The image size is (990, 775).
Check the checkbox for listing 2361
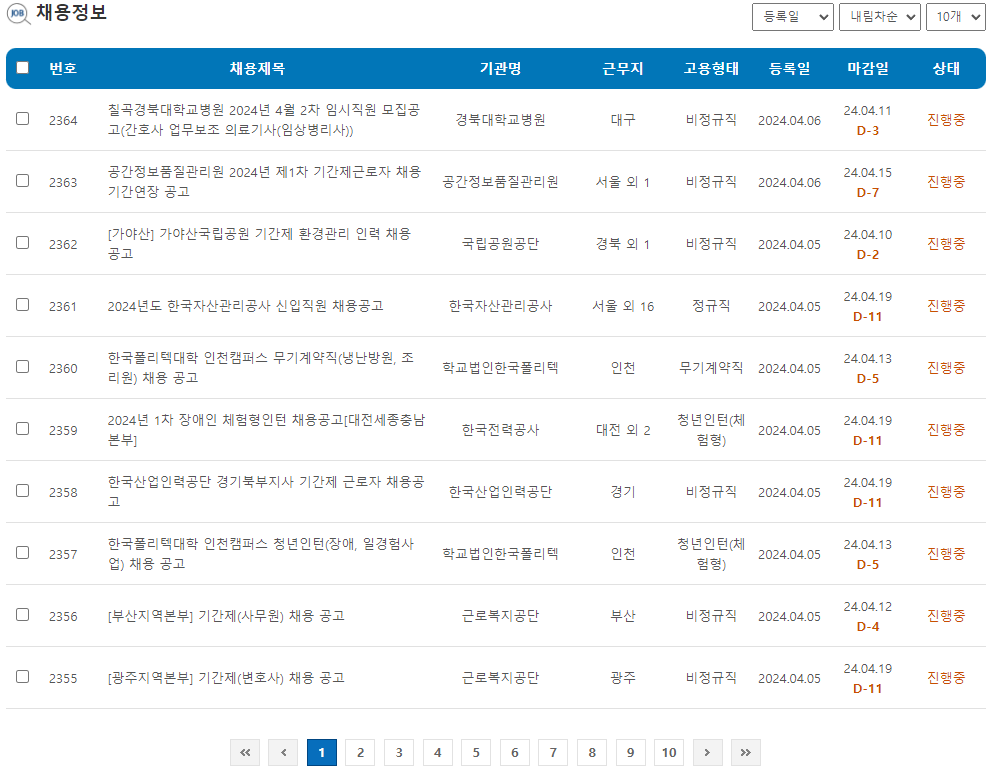[23, 305]
